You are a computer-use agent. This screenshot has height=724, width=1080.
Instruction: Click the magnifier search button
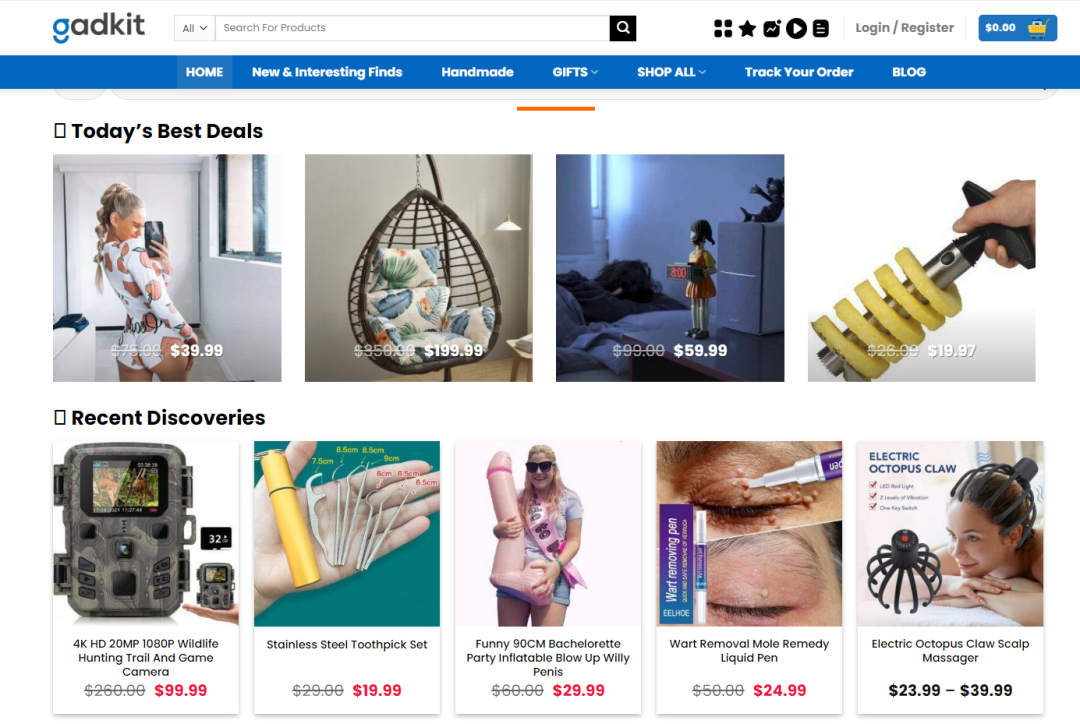pyautogui.click(x=623, y=28)
